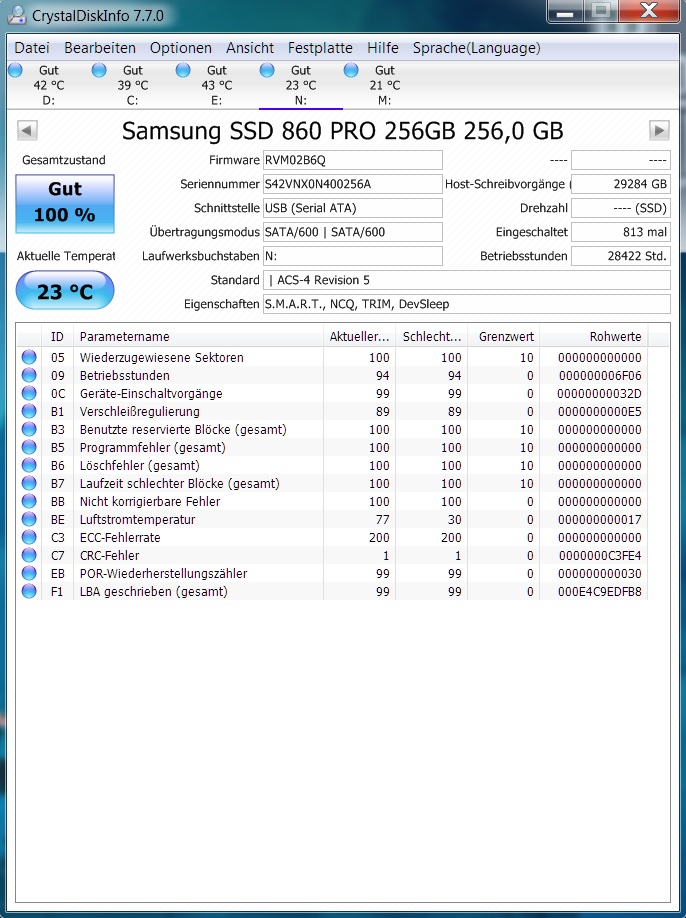Select drive C: at 39 °C

(x=132, y=85)
